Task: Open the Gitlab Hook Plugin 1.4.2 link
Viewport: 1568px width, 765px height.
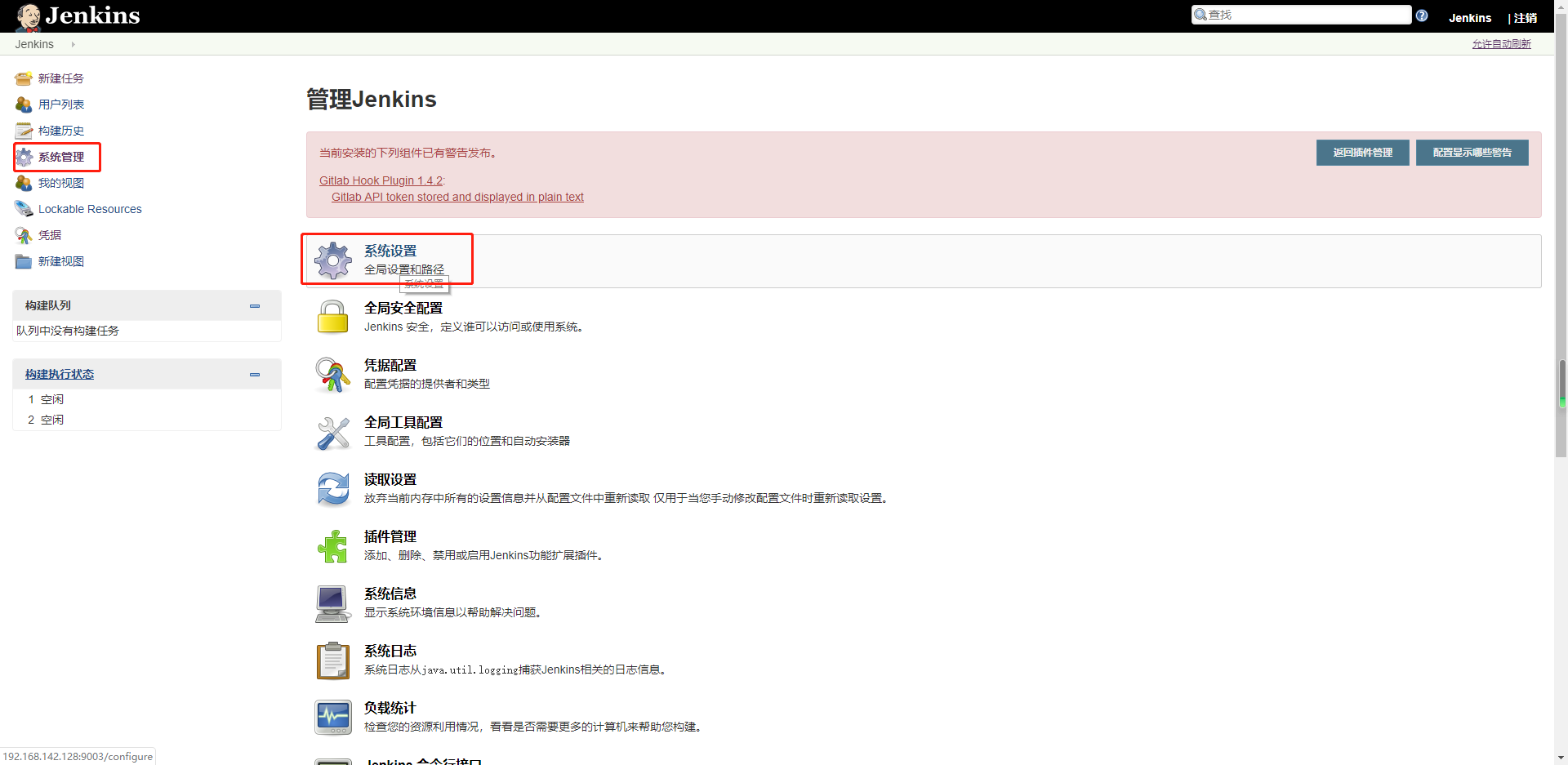Action: coord(381,180)
